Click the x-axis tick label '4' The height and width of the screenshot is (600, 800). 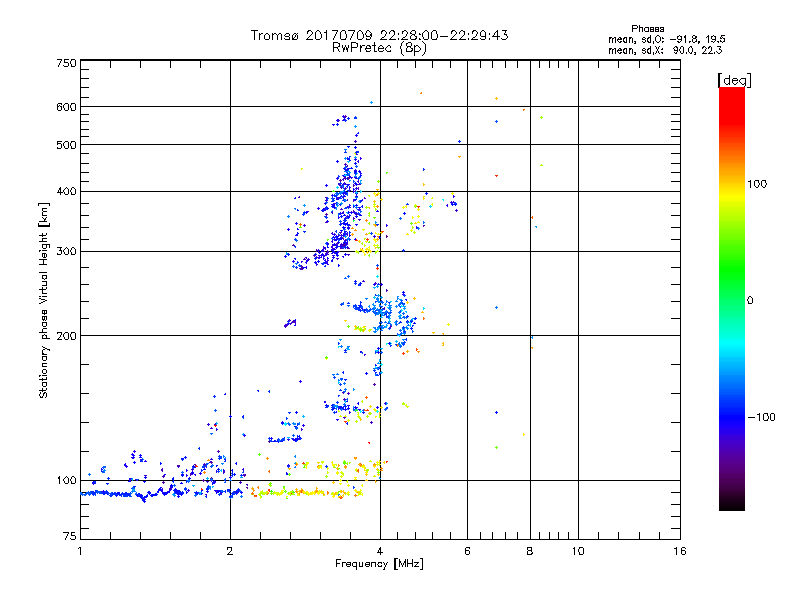(x=380, y=551)
